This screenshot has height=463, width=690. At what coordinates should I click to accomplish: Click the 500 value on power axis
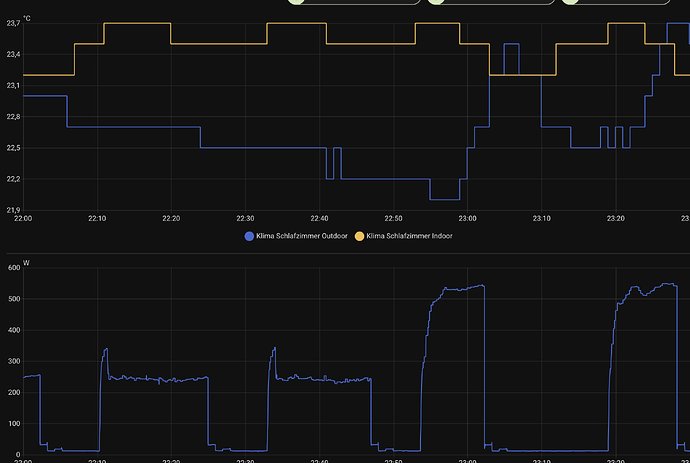14,299
